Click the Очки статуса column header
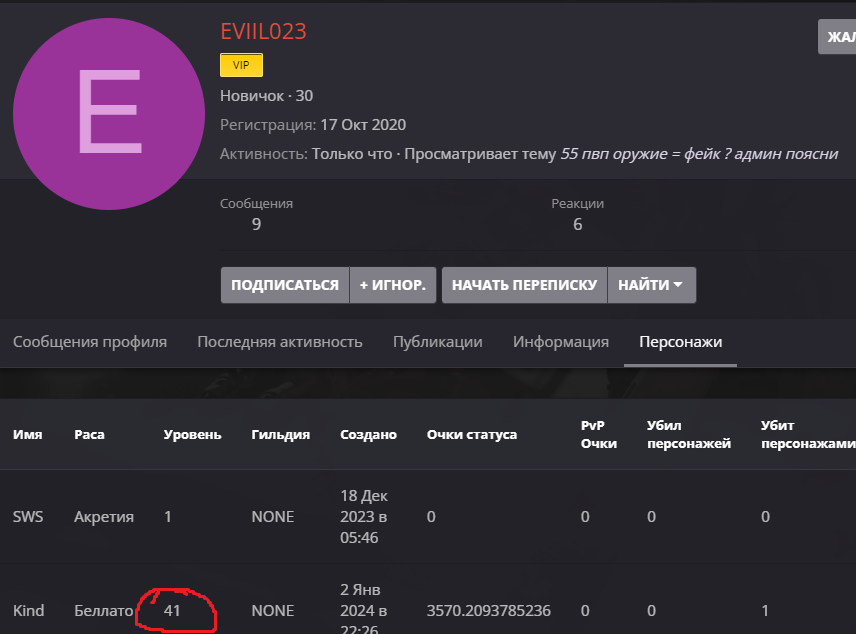Viewport: 856px width, 634px height. [471, 435]
